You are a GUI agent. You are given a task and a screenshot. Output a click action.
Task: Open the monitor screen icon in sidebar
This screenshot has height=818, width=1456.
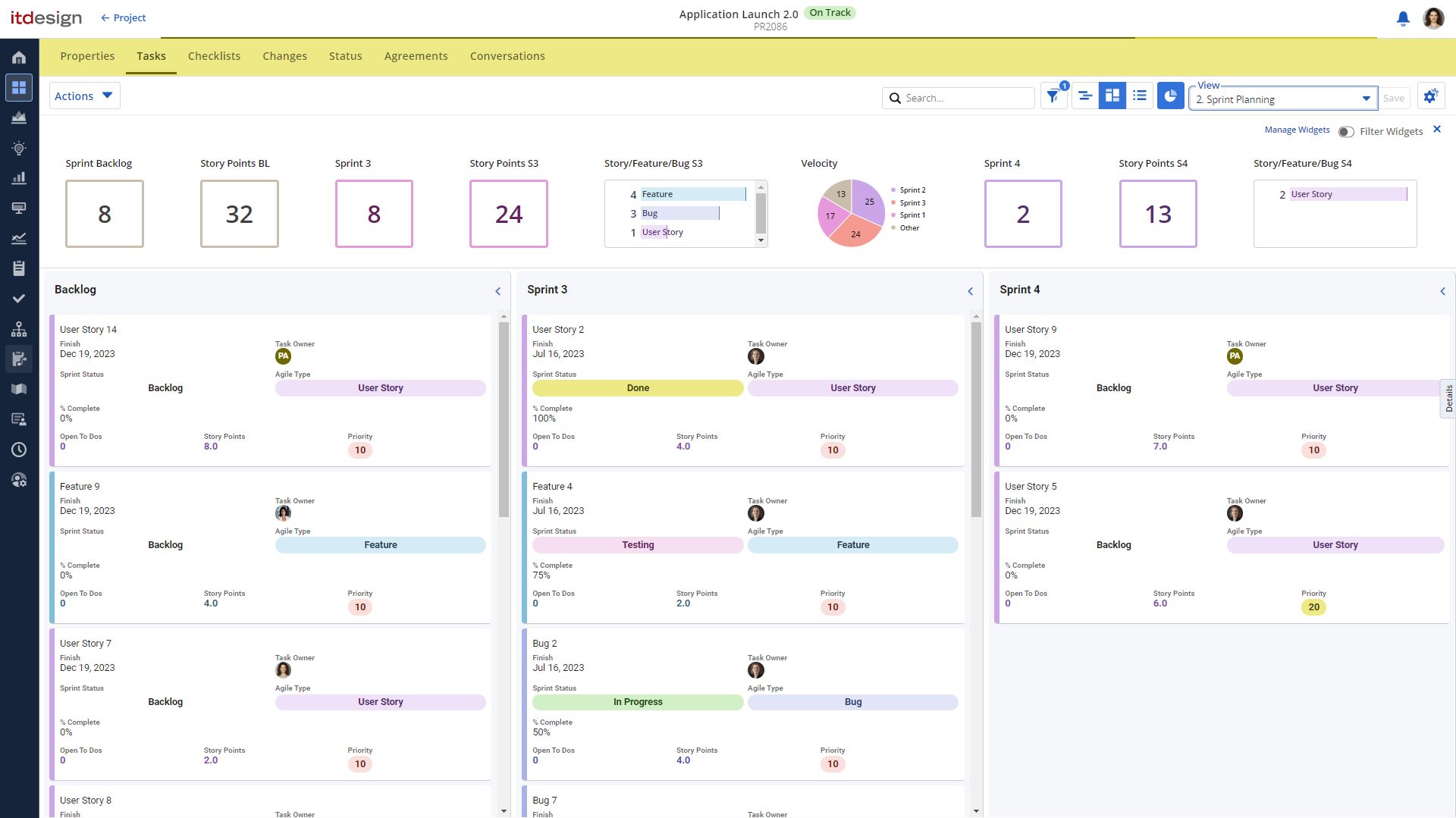tap(19, 208)
